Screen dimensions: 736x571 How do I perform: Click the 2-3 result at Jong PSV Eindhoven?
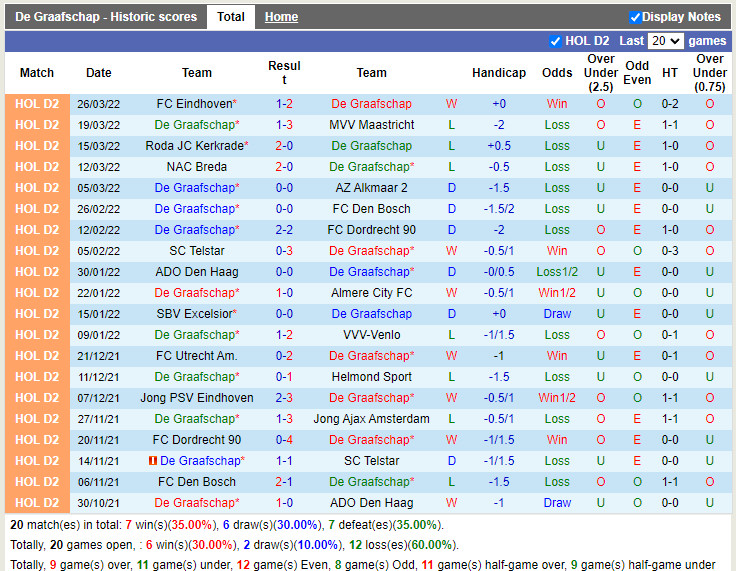[284, 398]
